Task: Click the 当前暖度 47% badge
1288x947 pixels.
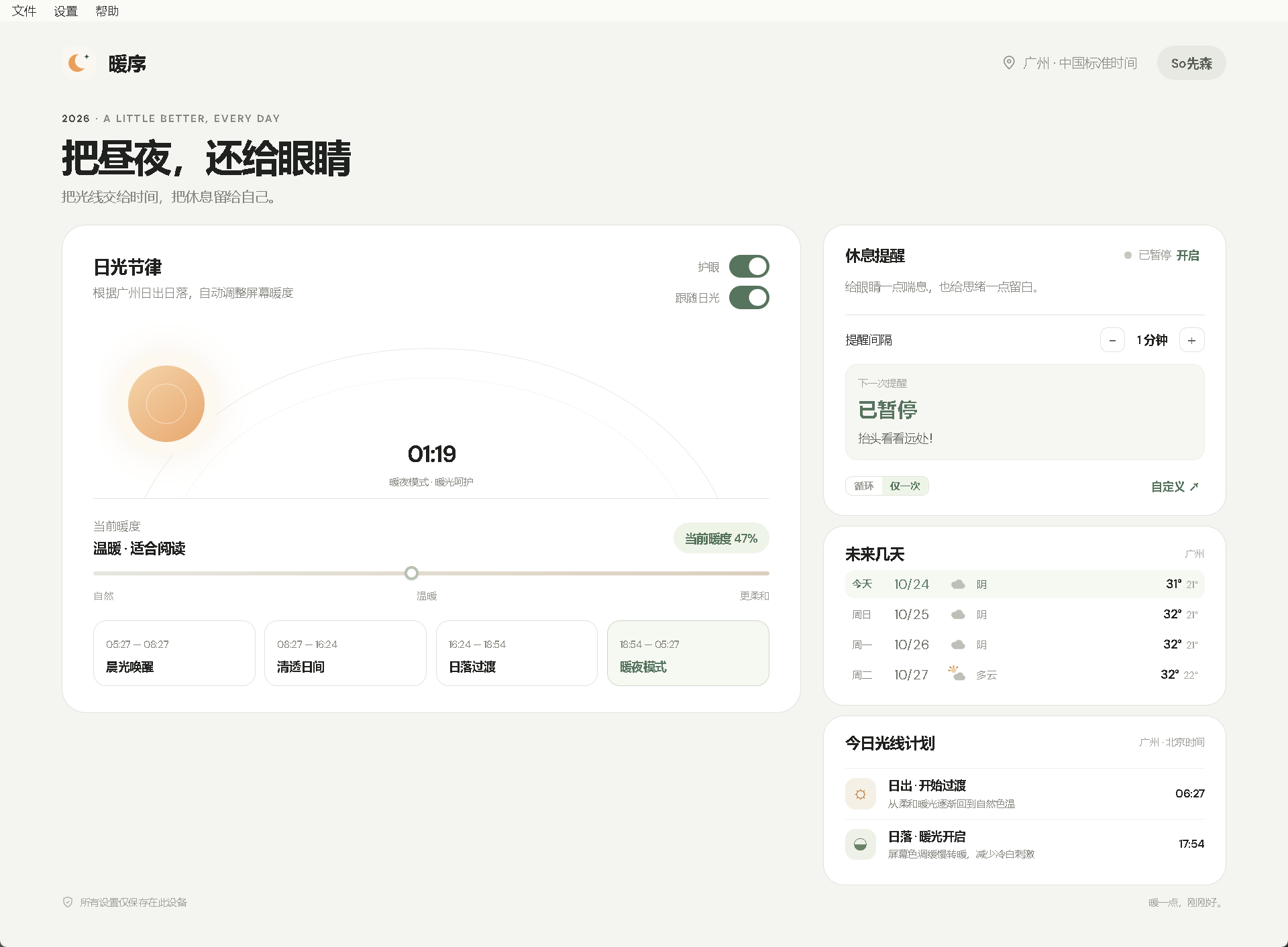Action: (721, 538)
